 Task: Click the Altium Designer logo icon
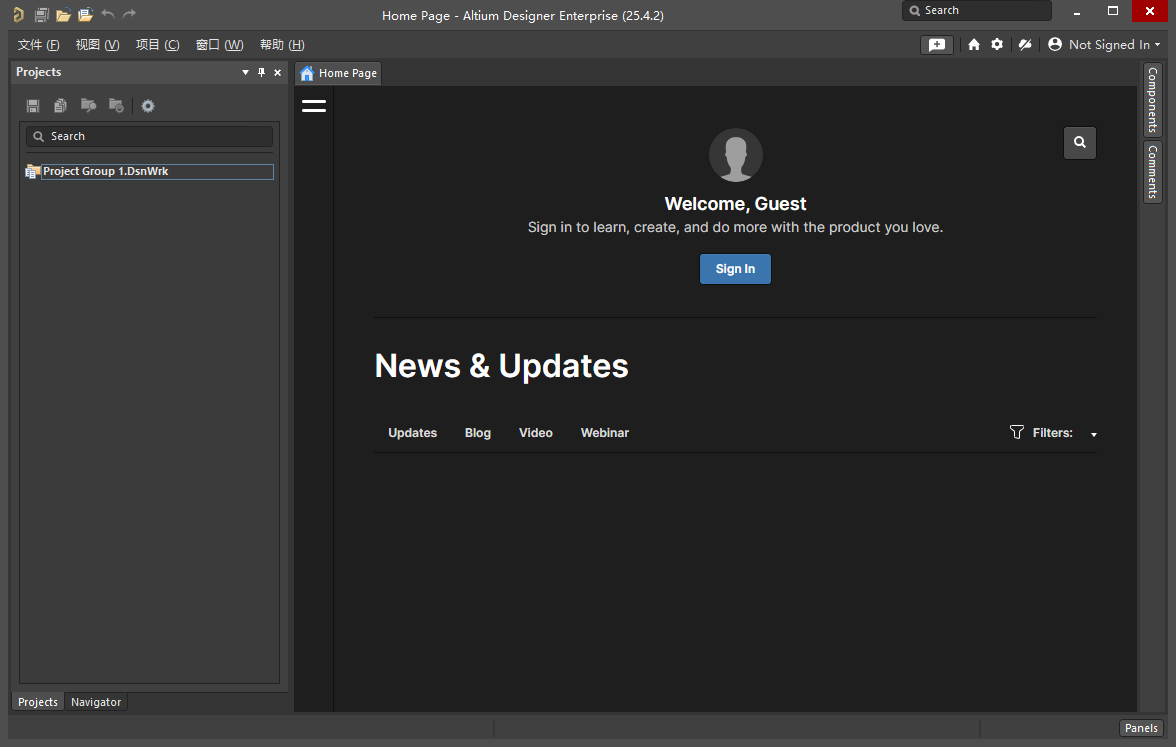point(18,14)
